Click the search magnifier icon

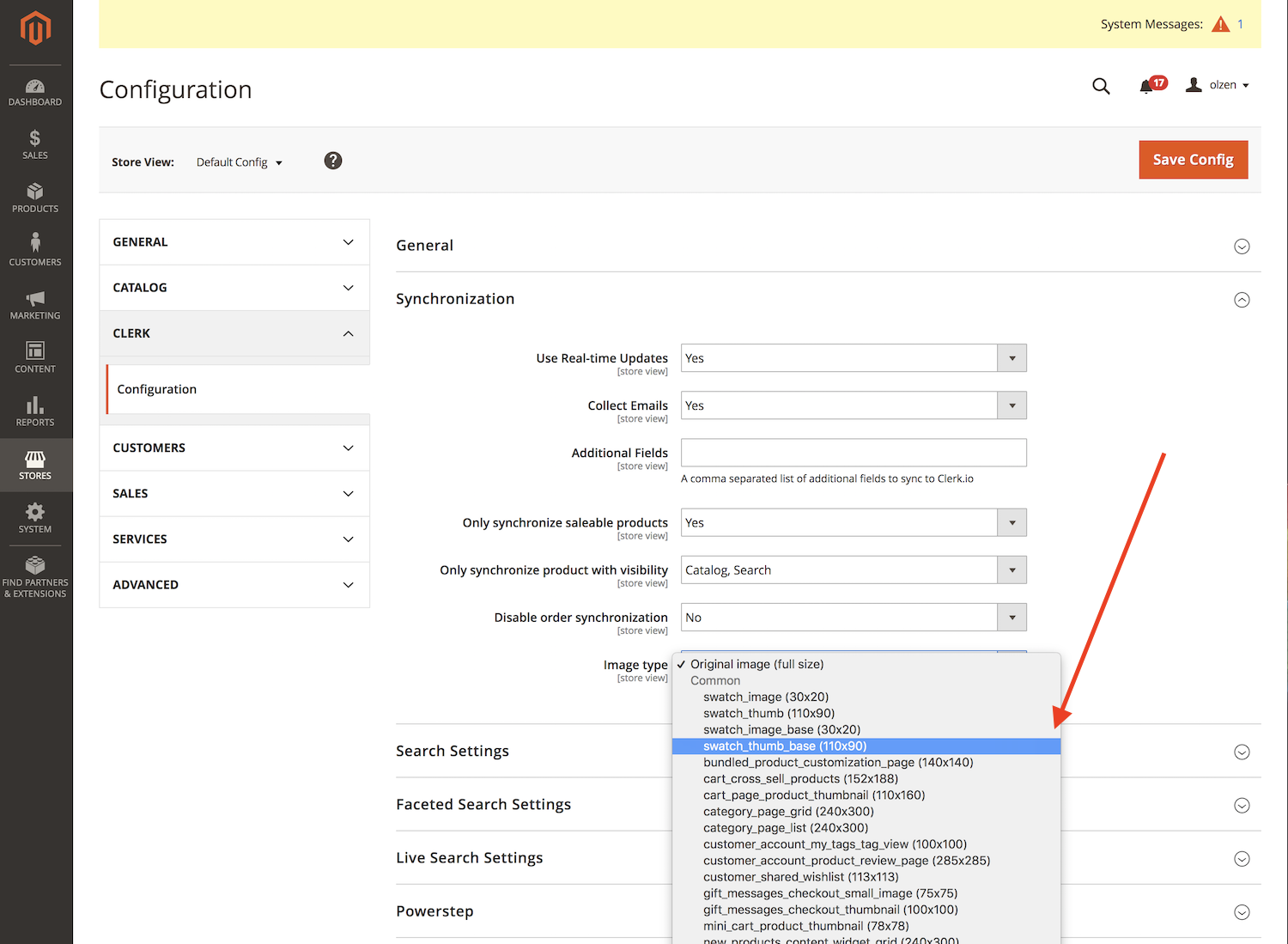click(1101, 86)
